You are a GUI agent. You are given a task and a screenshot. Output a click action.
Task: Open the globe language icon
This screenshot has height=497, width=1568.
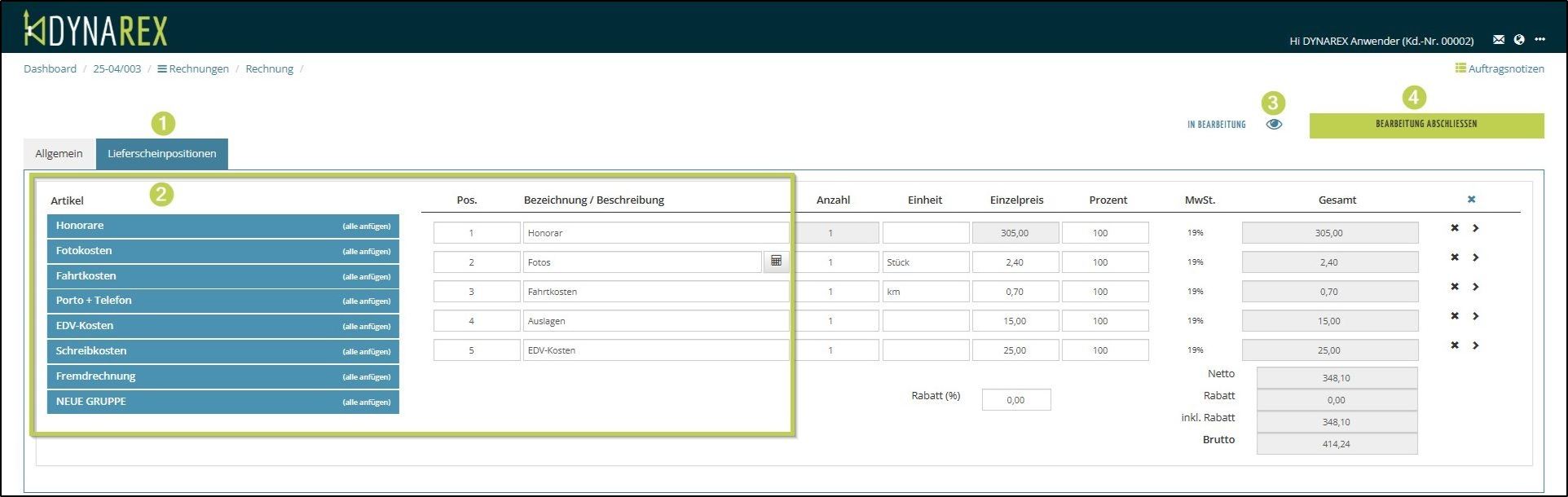1519,40
